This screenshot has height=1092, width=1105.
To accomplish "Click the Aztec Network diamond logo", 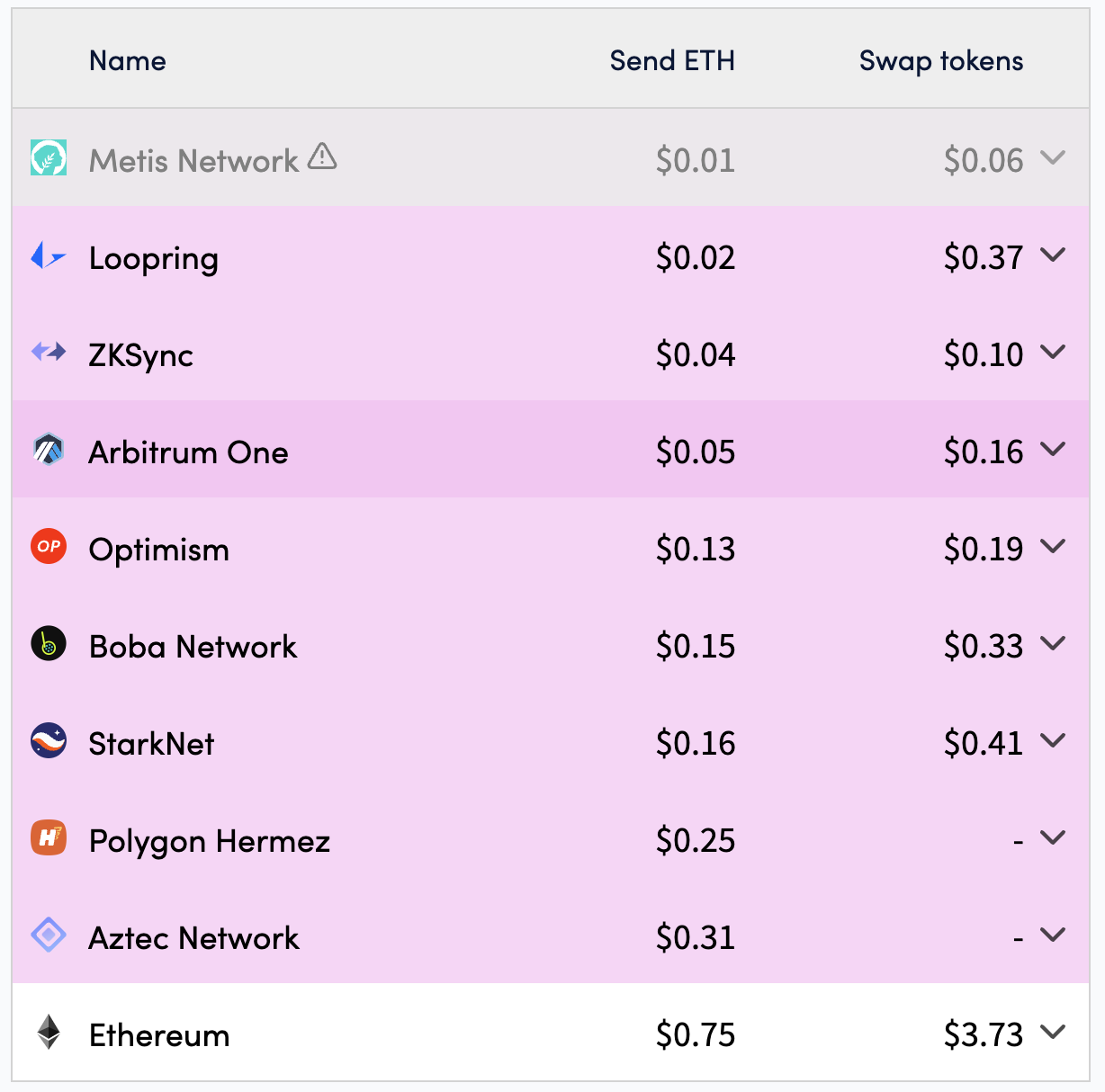I will tap(49, 935).
